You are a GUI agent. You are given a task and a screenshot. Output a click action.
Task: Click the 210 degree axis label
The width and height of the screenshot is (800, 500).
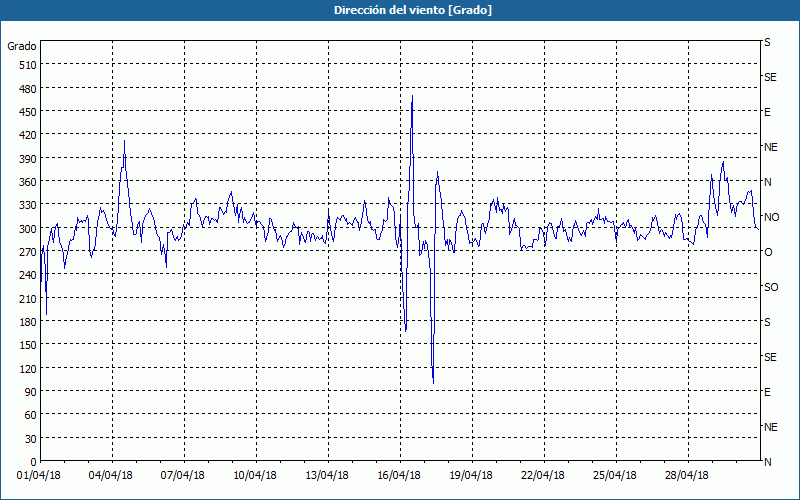tap(28, 299)
